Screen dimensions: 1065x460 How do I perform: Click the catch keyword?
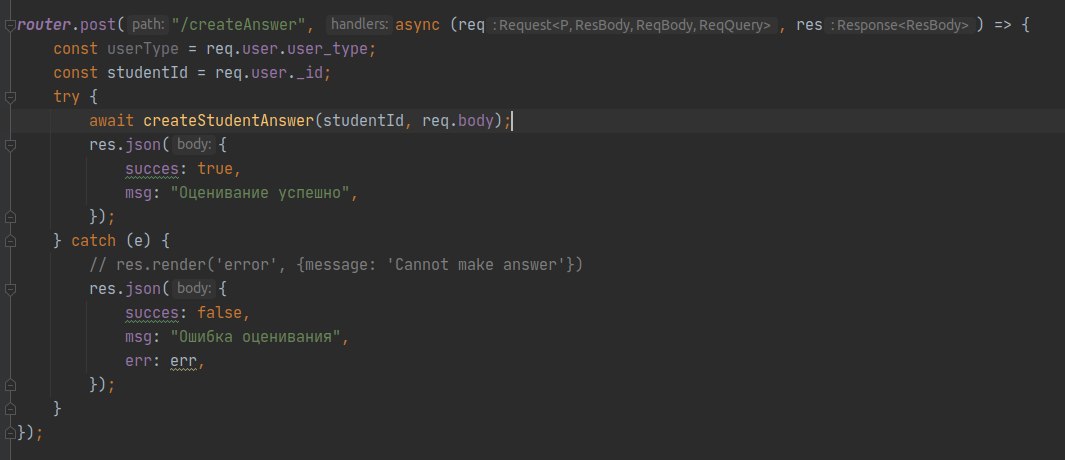pyautogui.click(x=94, y=241)
